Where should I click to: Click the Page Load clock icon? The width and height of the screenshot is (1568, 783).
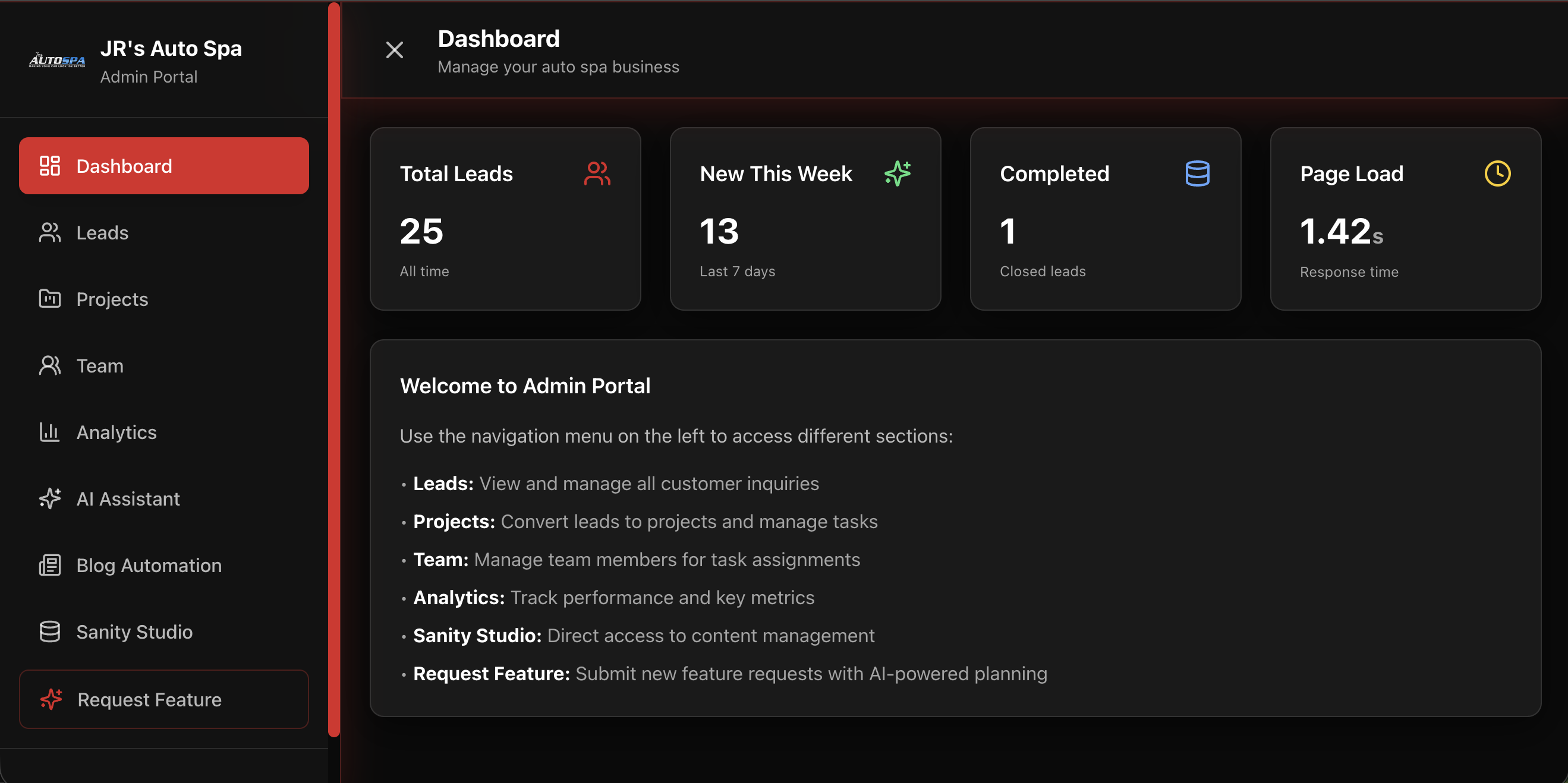coord(1497,173)
